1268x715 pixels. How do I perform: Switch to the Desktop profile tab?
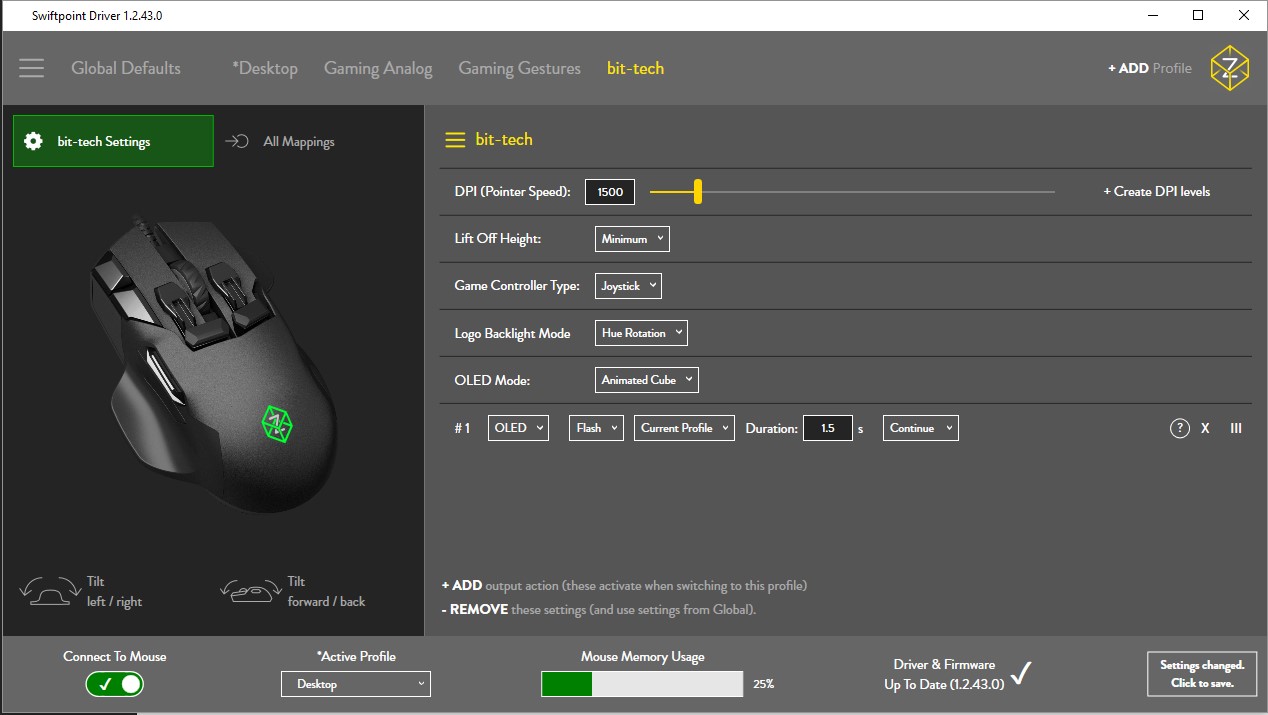(265, 68)
